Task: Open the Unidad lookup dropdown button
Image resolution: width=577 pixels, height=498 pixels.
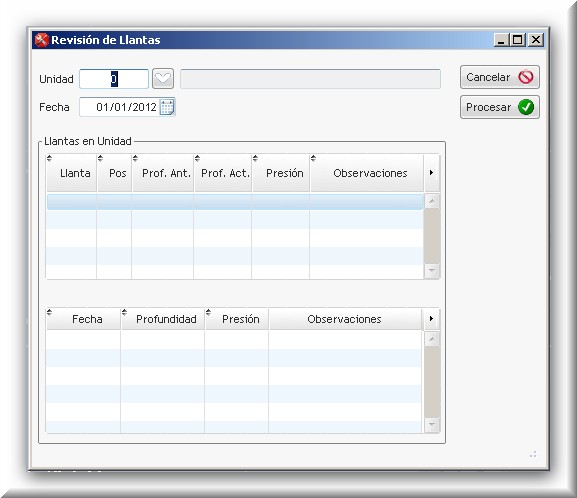Action: point(163,78)
